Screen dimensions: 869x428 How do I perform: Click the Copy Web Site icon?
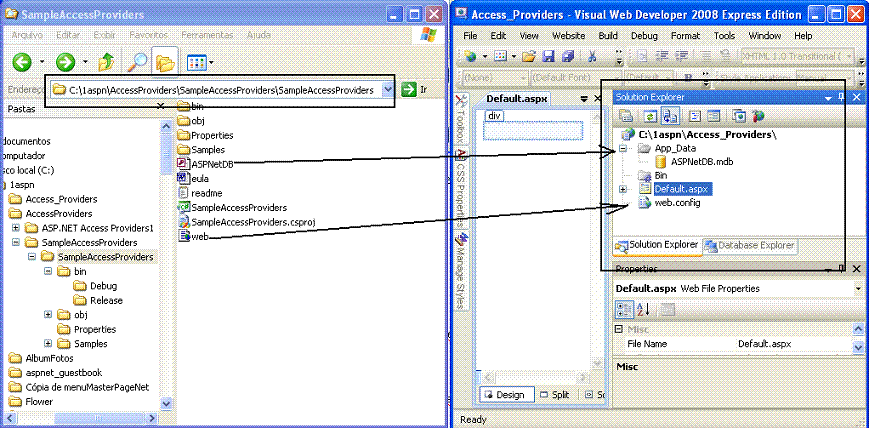point(739,116)
